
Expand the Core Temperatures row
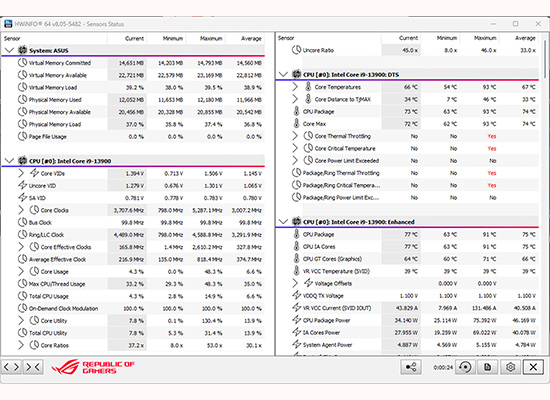pos(295,87)
